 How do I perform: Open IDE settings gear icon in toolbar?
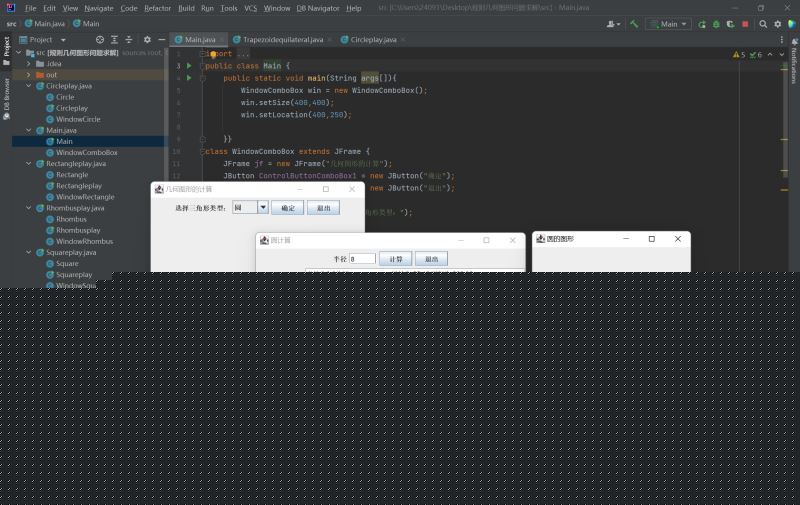click(777, 23)
